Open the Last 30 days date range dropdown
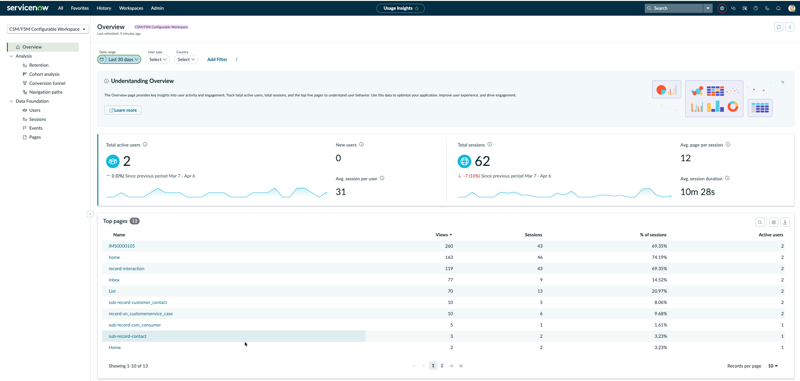800x381 pixels. point(119,60)
